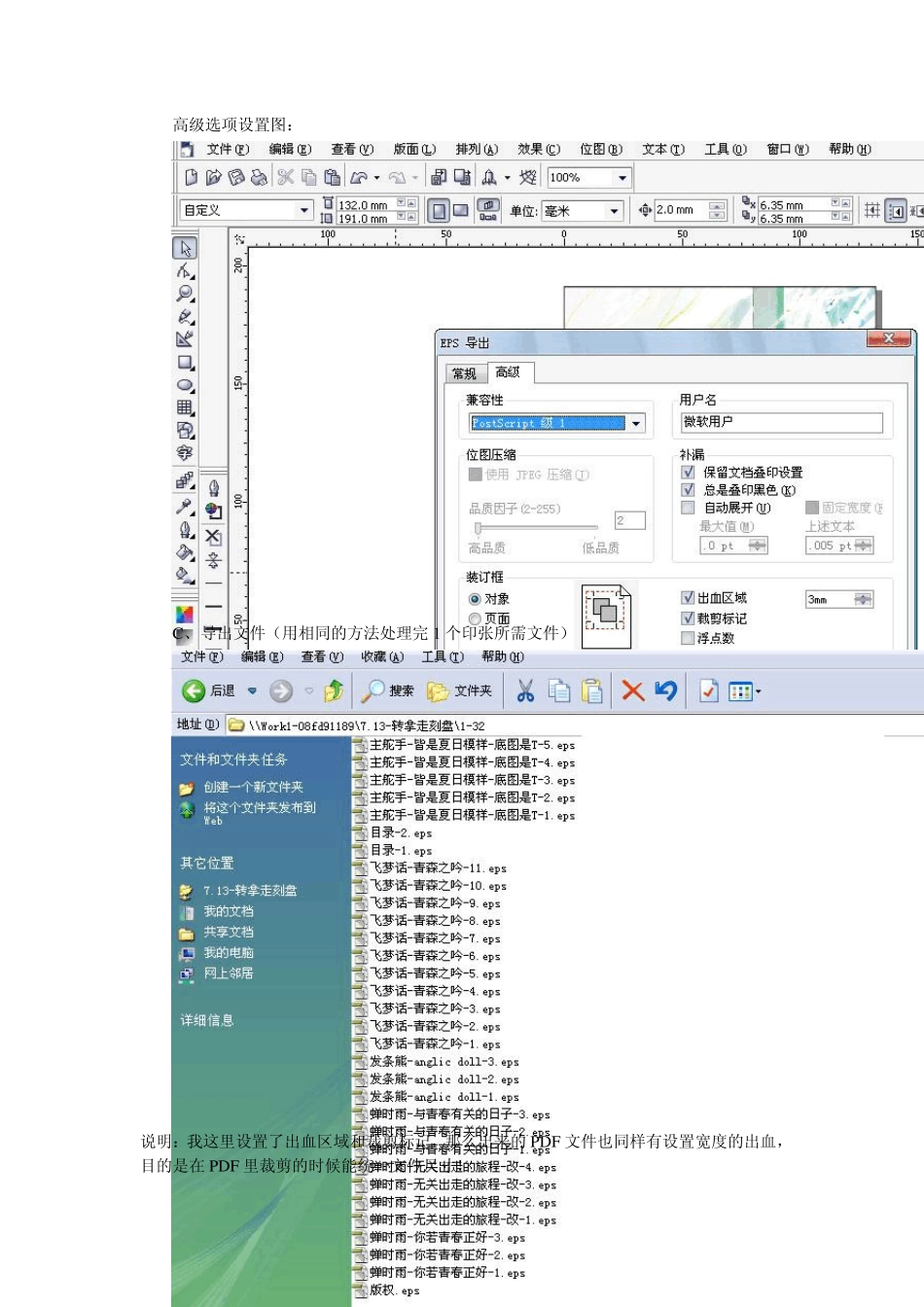Click the 3mm bleed value spinner

pyautogui.click(x=863, y=599)
